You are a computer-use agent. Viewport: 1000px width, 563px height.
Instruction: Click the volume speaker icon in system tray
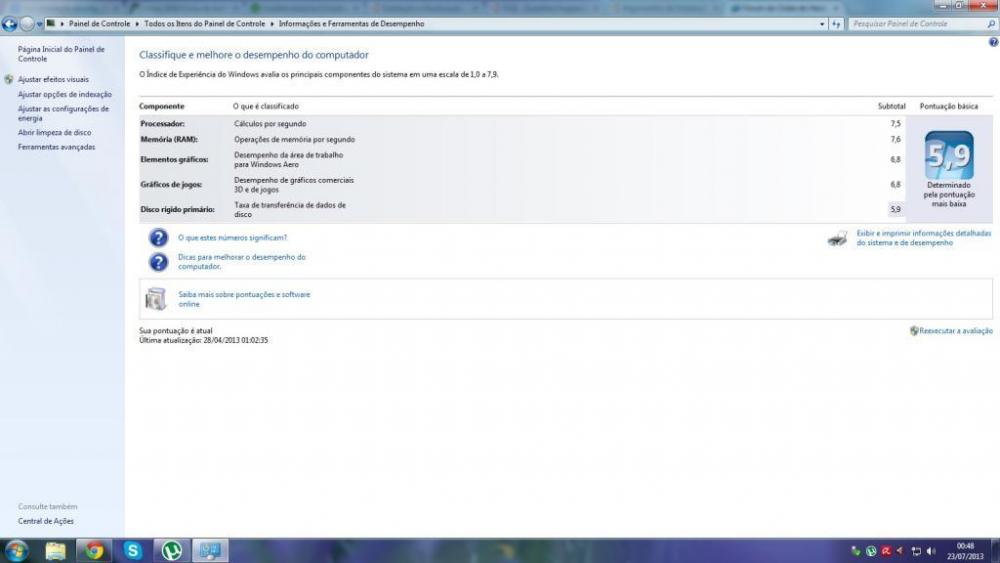[x=931, y=551]
